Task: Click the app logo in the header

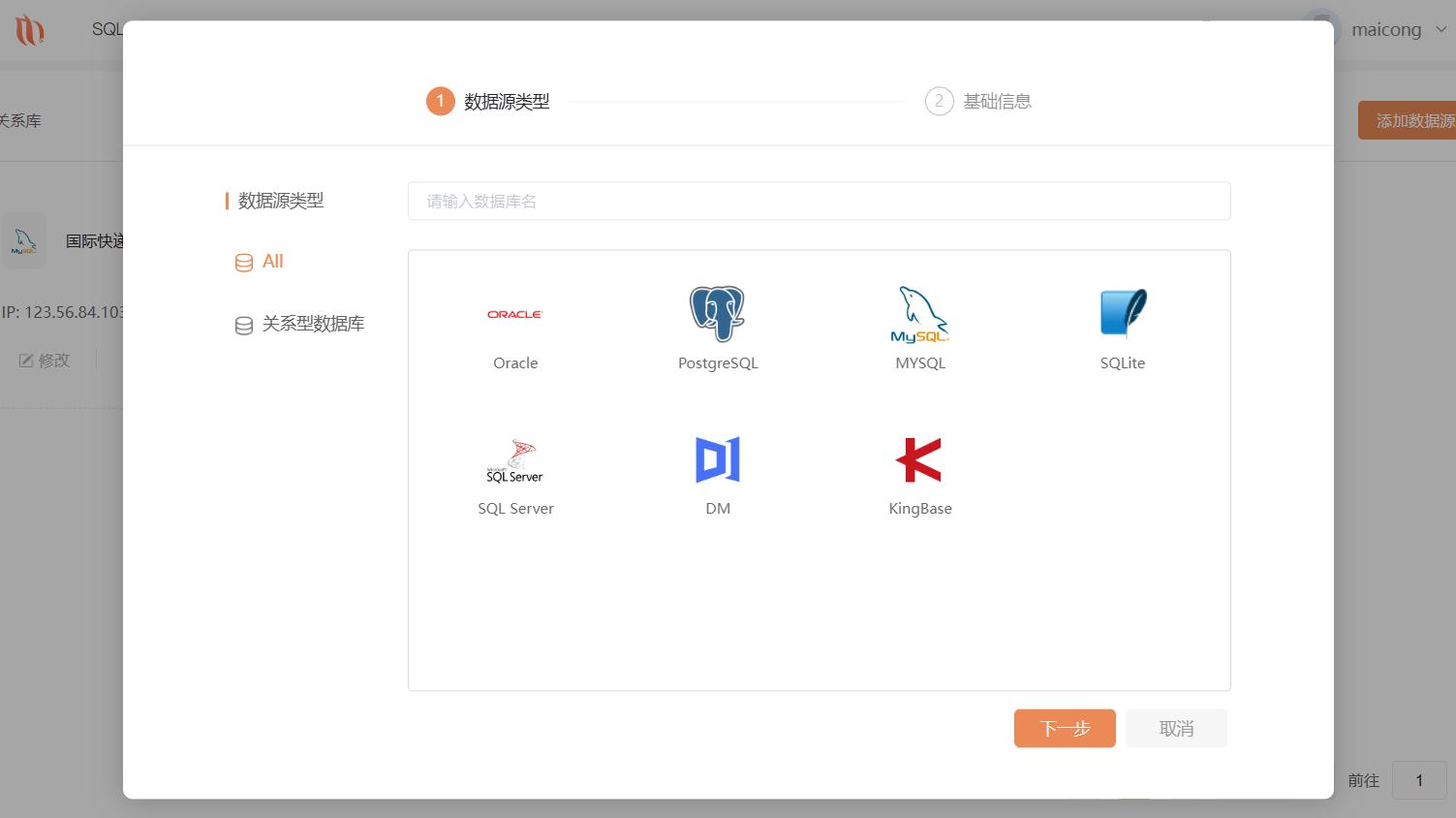Action: 29,30
